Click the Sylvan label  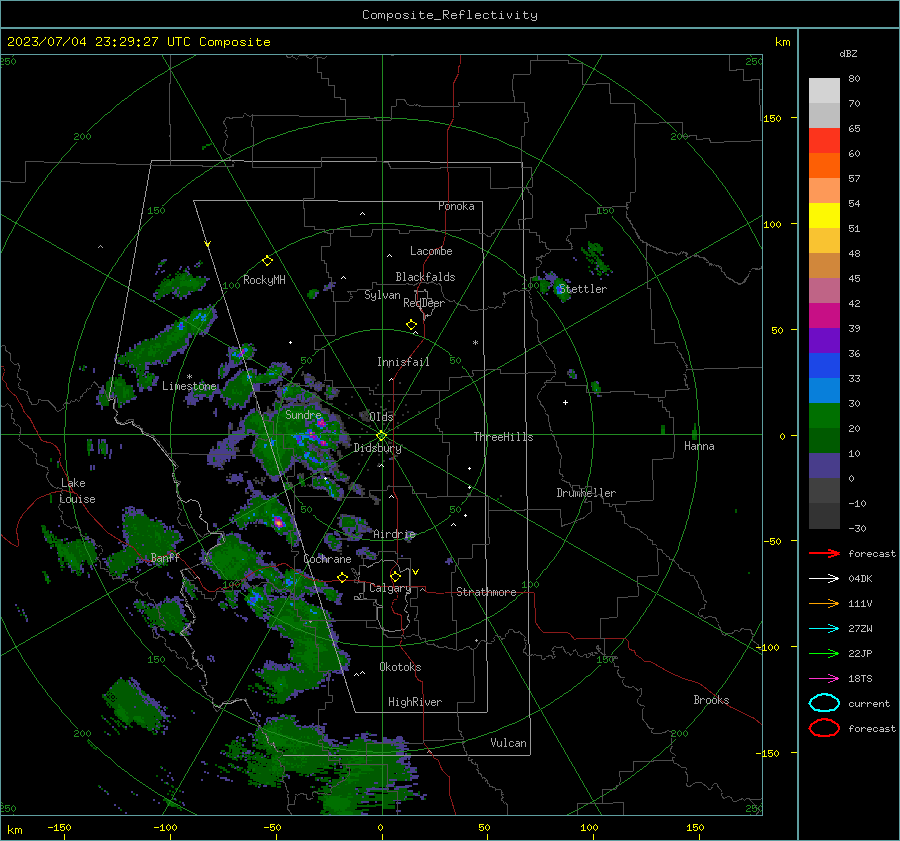tap(382, 295)
